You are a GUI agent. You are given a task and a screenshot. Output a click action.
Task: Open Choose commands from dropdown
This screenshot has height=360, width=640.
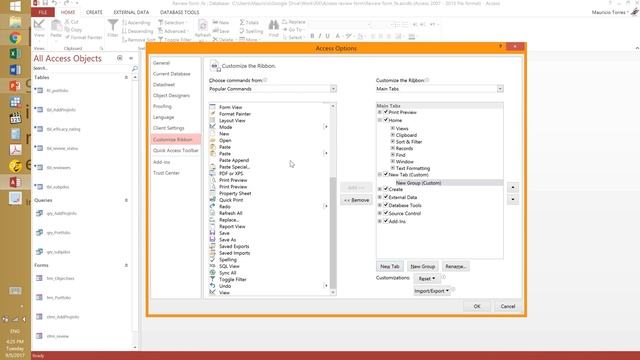(x=333, y=89)
